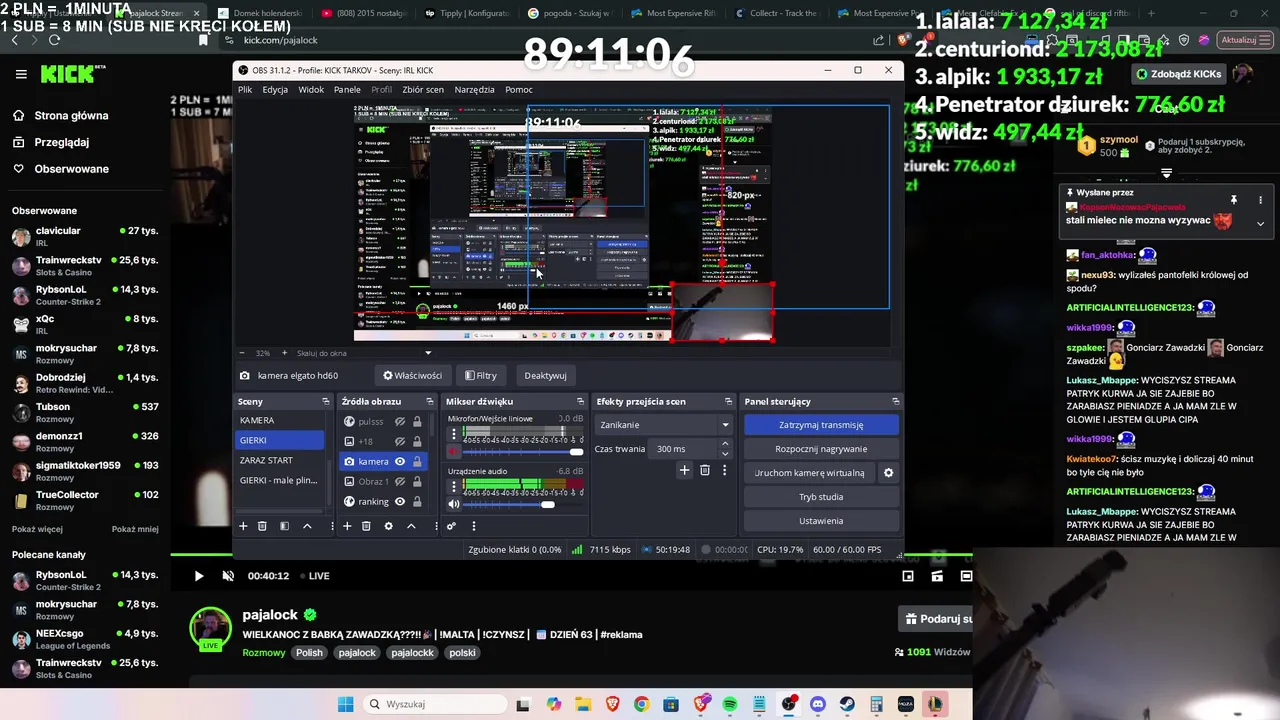Image resolution: width=1280 pixels, height=720 pixels.
Task: Remove selected scene with trash icon in Sceny
Action: pyautogui.click(x=262, y=526)
